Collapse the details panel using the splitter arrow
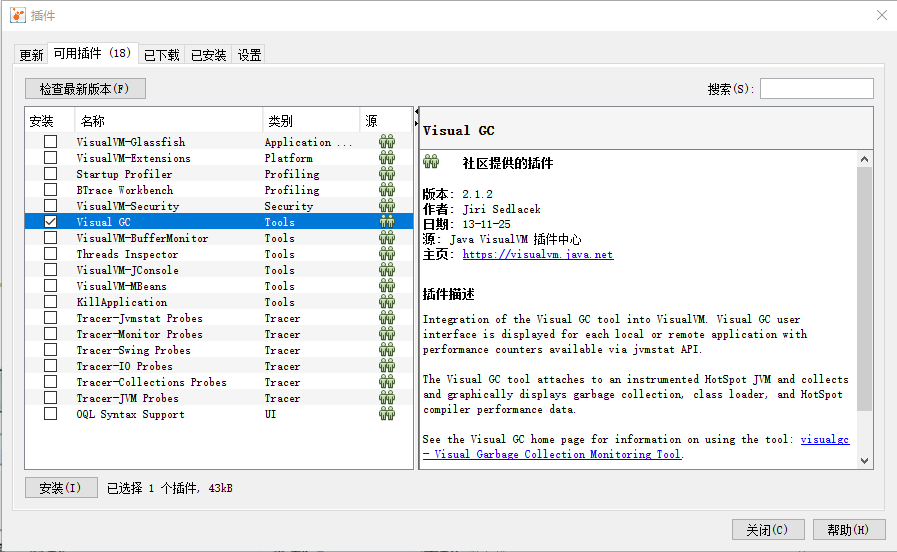This screenshot has width=897, height=552. (416, 122)
